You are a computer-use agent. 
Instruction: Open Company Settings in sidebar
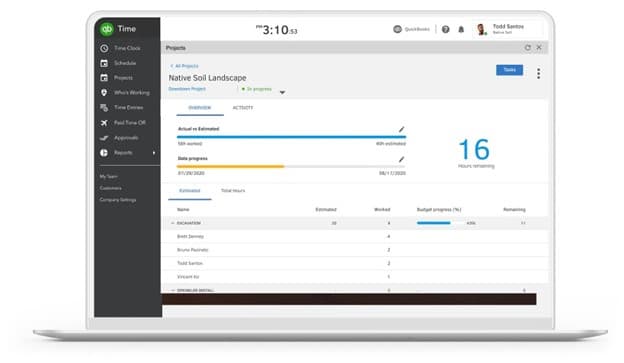click(118, 200)
